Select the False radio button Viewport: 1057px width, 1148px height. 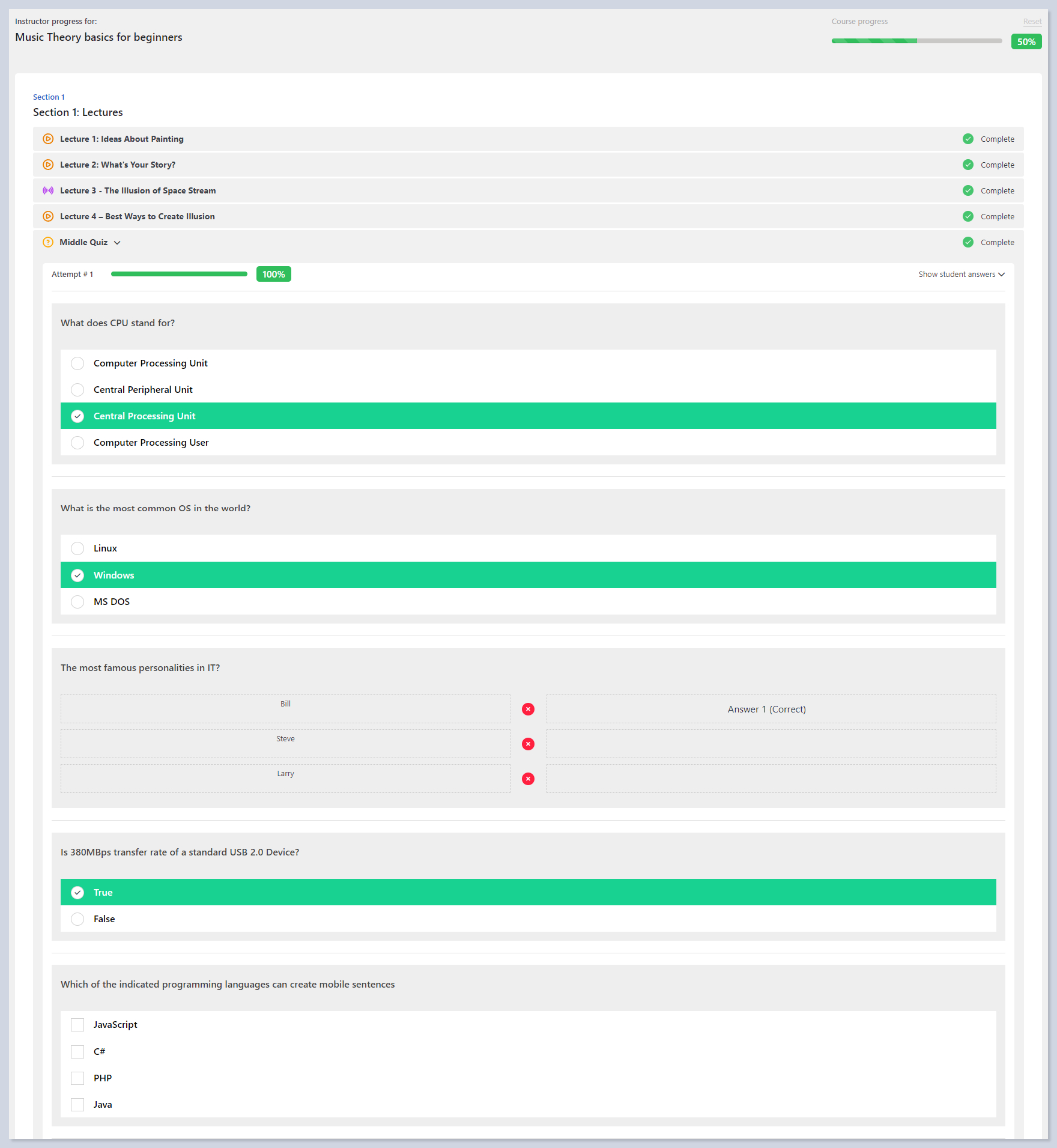[77, 919]
